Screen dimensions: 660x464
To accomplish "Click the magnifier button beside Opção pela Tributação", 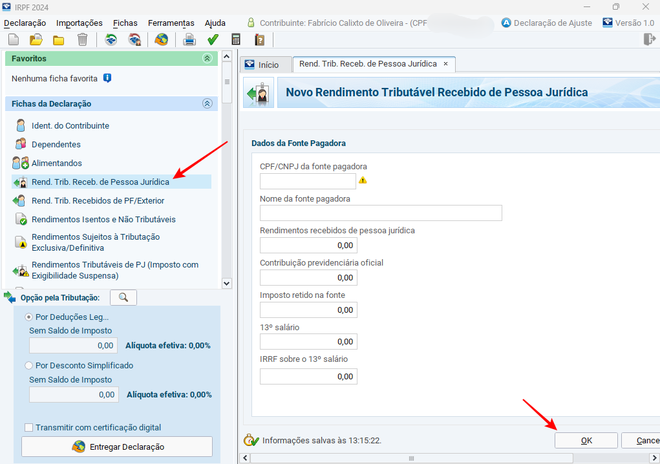I will [x=123, y=298].
